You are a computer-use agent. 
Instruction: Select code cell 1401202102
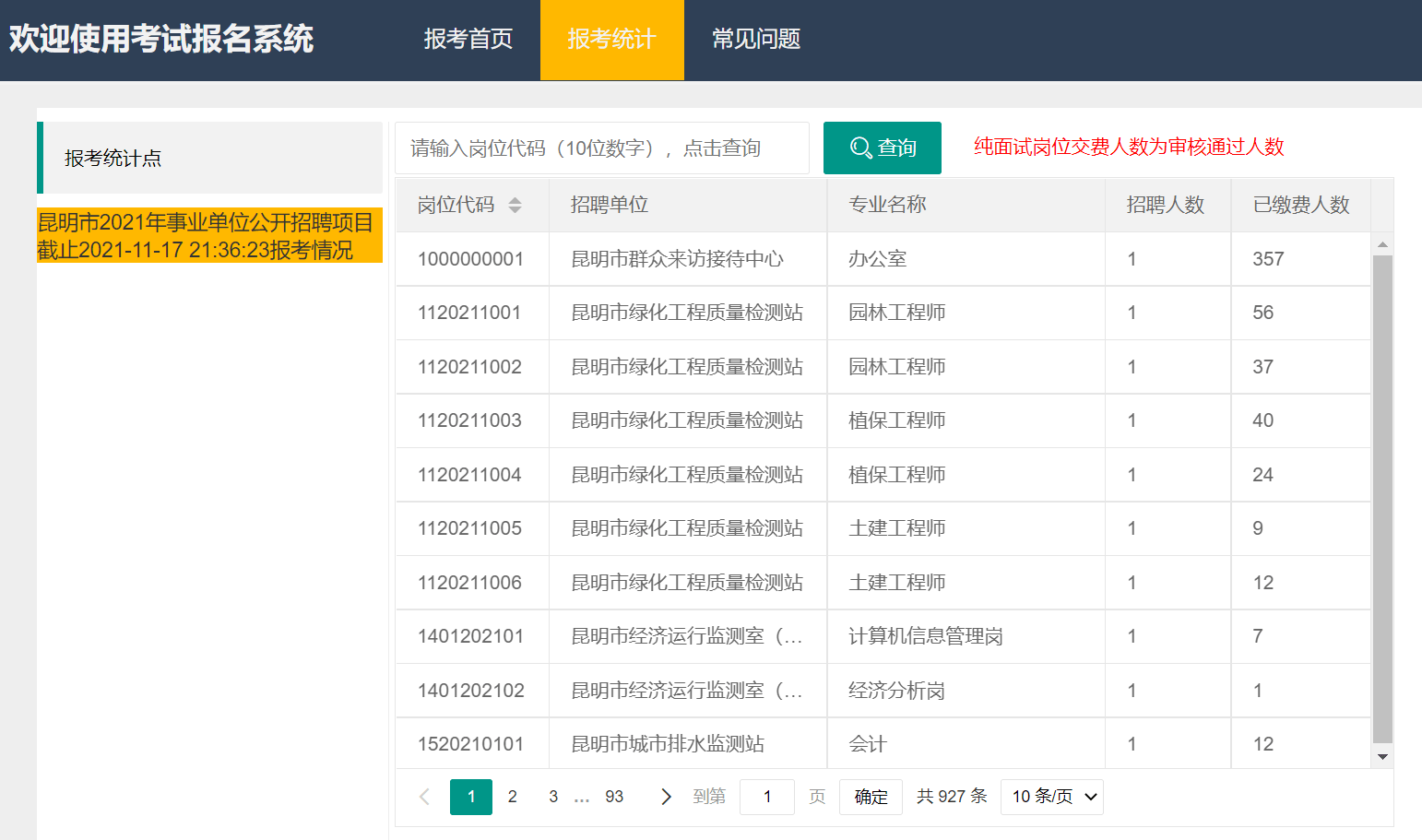(x=472, y=691)
